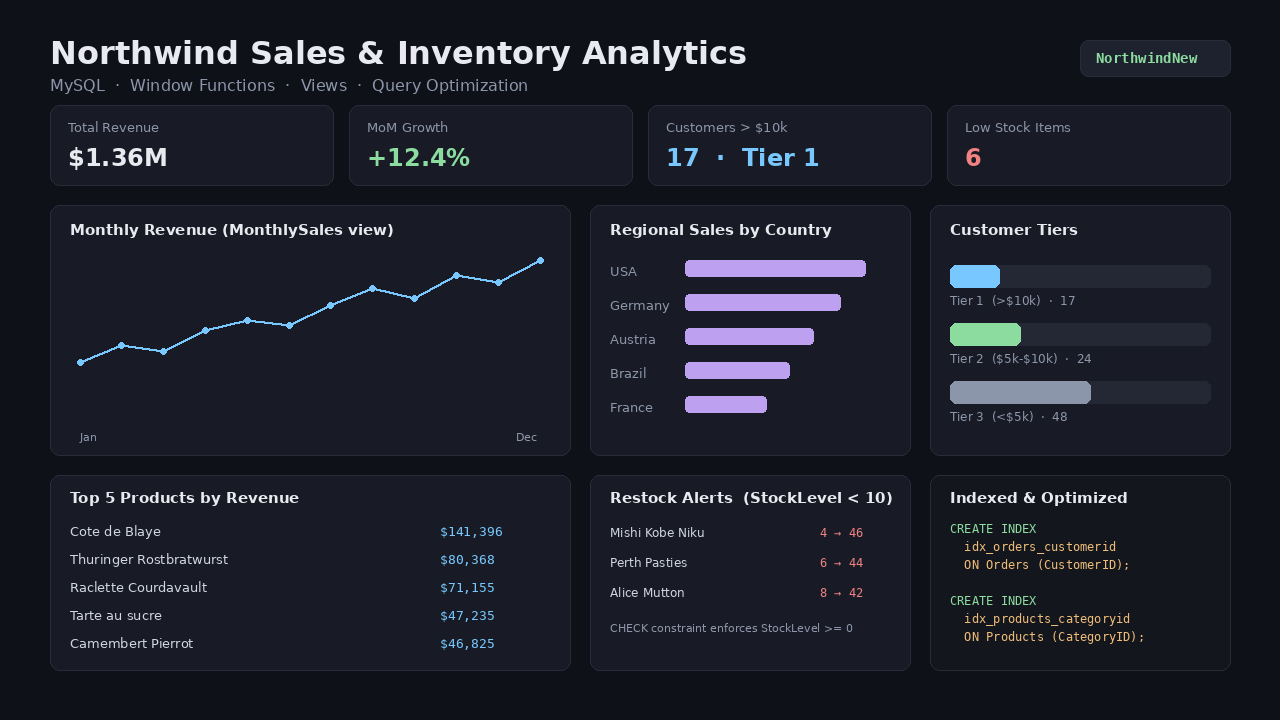The image size is (1280, 720).
Task: Select the MoM Growth +12.4% card
Action: pyautogui.click(x=491, y=146)
